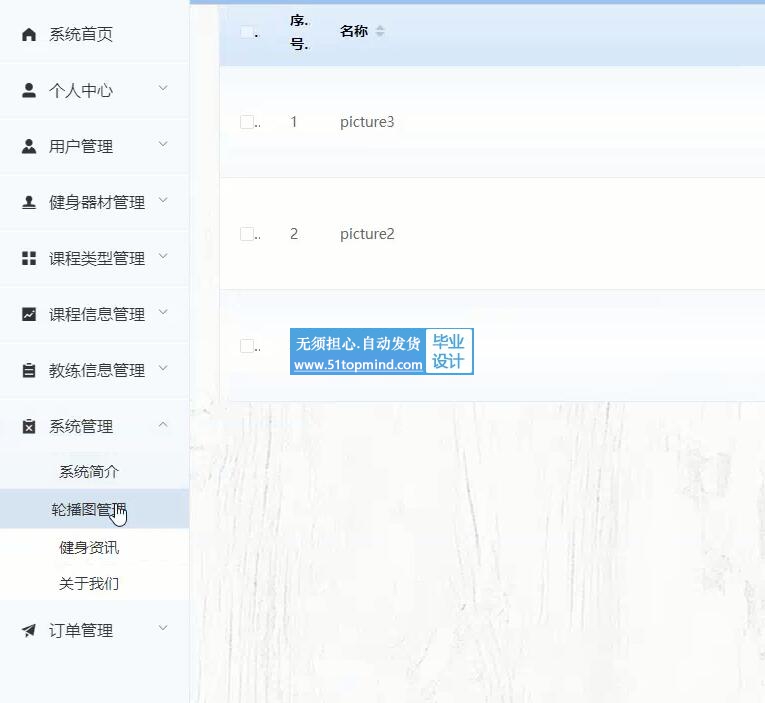Click serial number 1 cell

(x=294, y=122)
